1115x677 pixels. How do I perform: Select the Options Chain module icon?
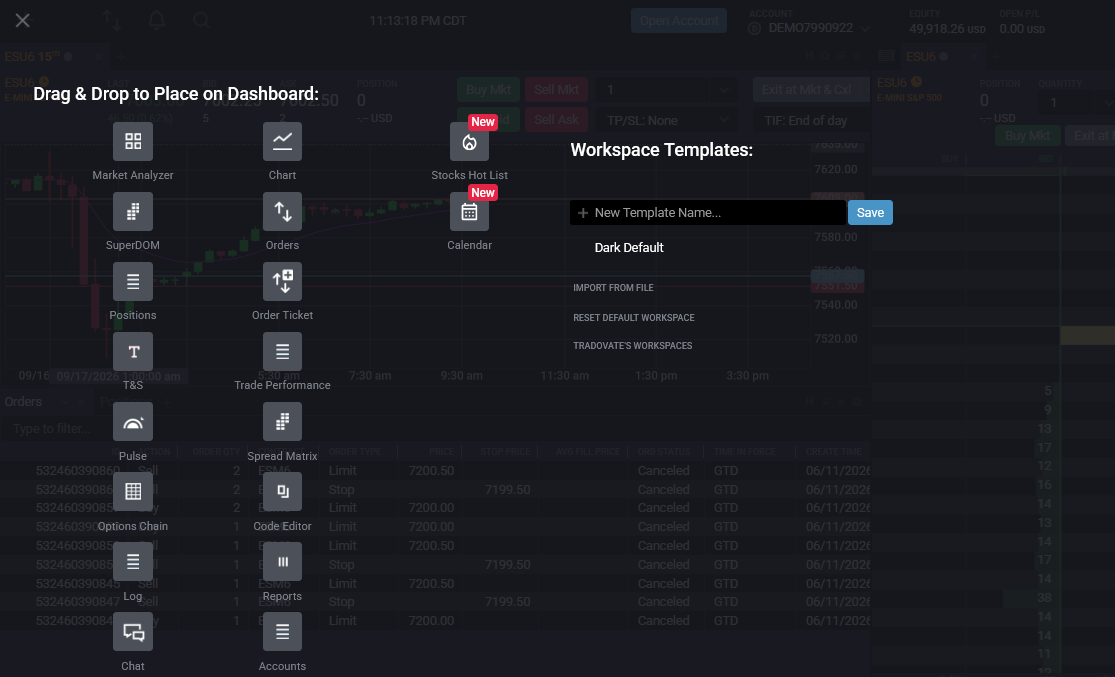[133, 491]
